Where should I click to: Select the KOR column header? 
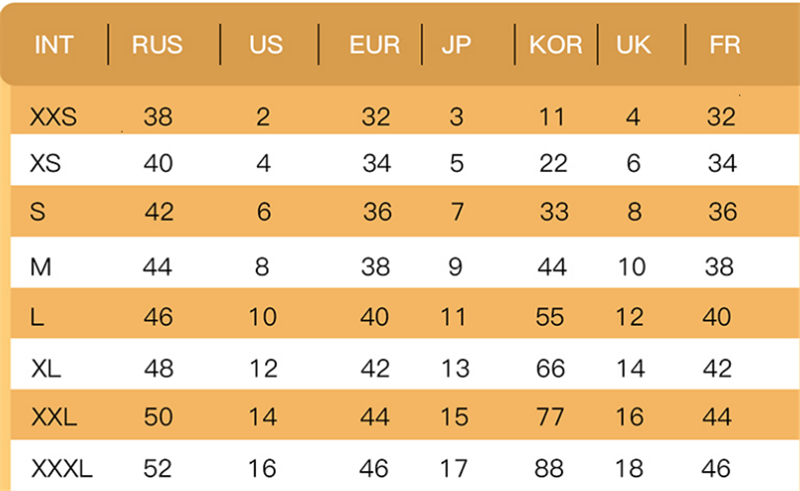[555, 45]
